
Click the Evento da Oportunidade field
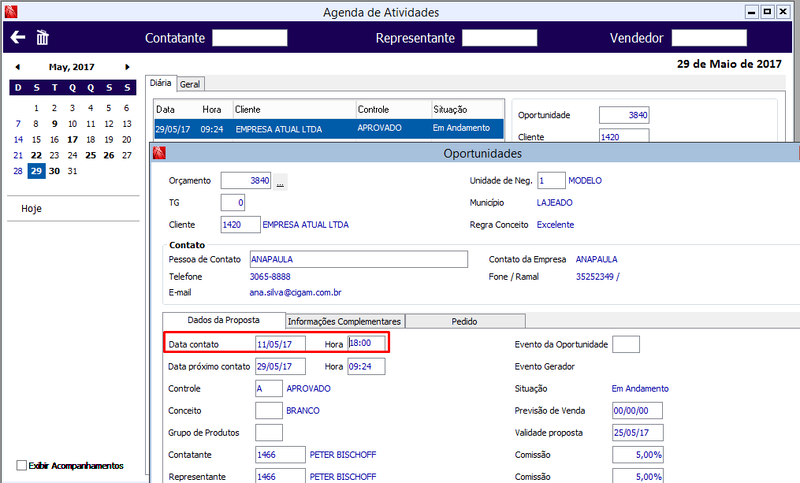(626, 344)
